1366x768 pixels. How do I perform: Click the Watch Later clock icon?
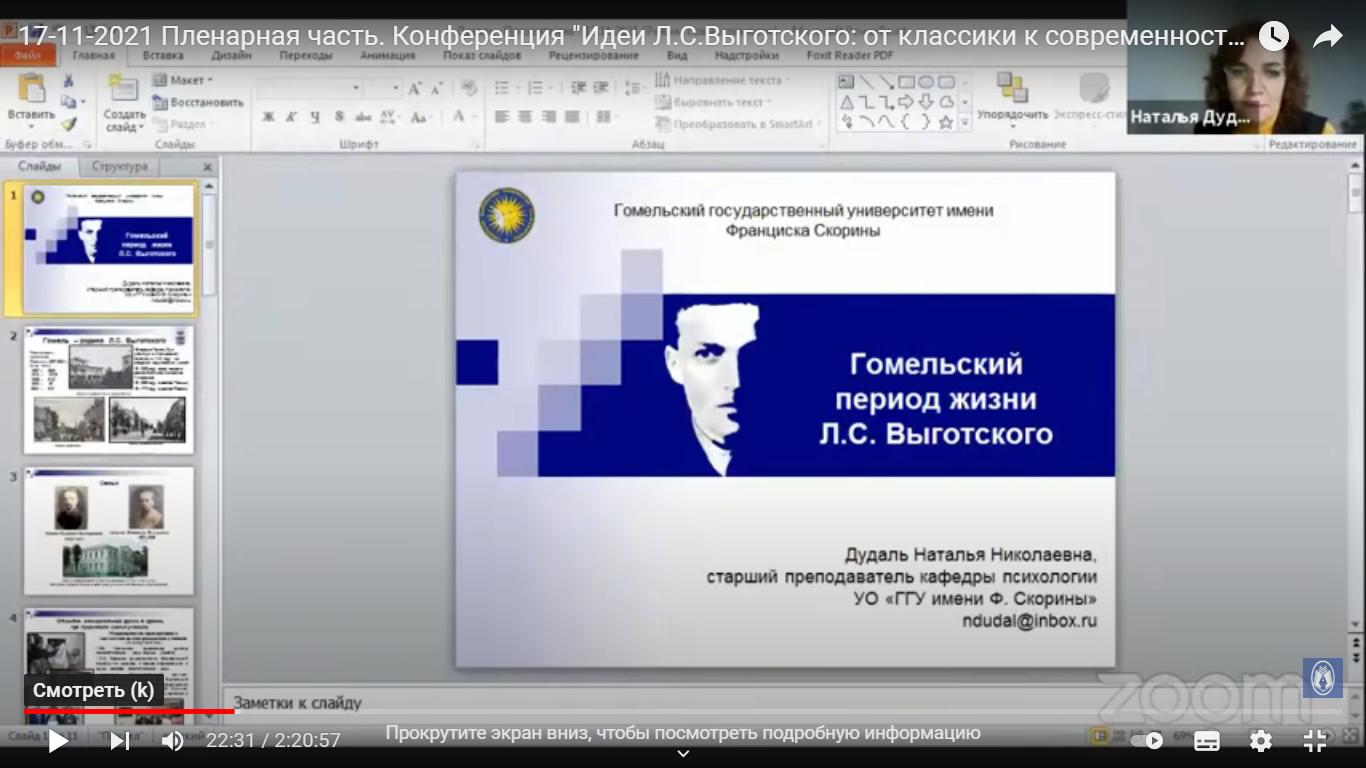pos(1273,37)
